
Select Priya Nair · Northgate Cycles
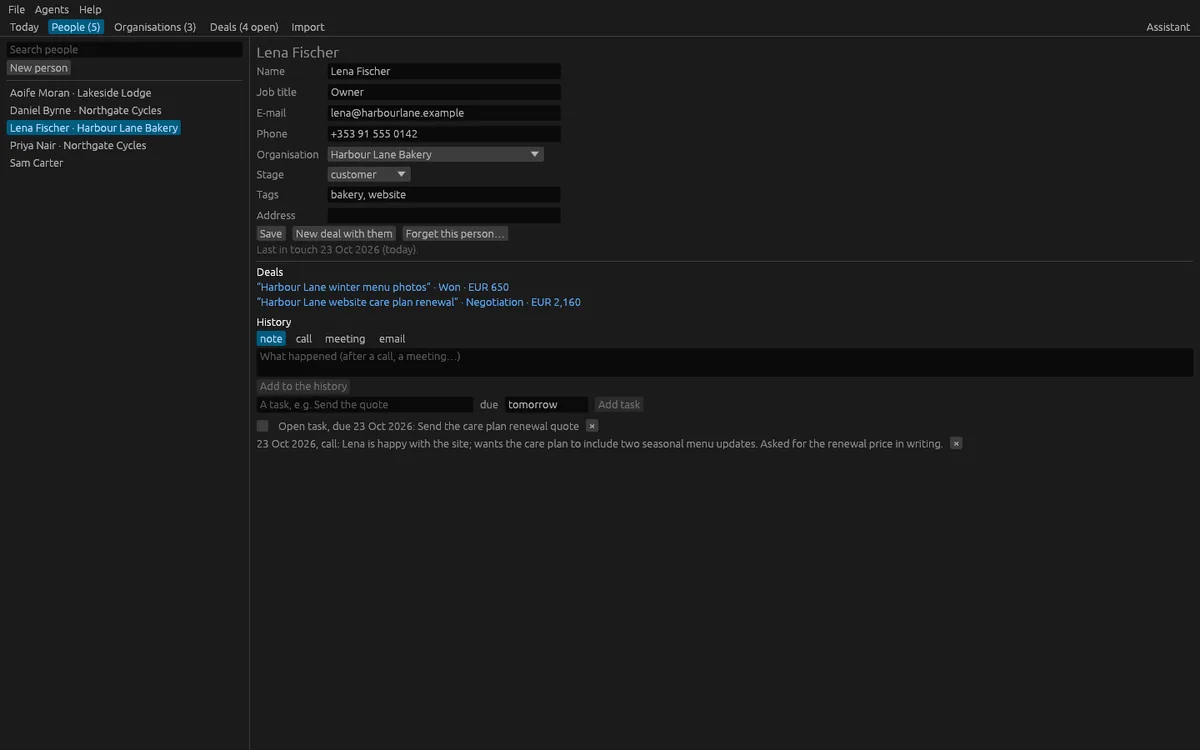point(78,145)
